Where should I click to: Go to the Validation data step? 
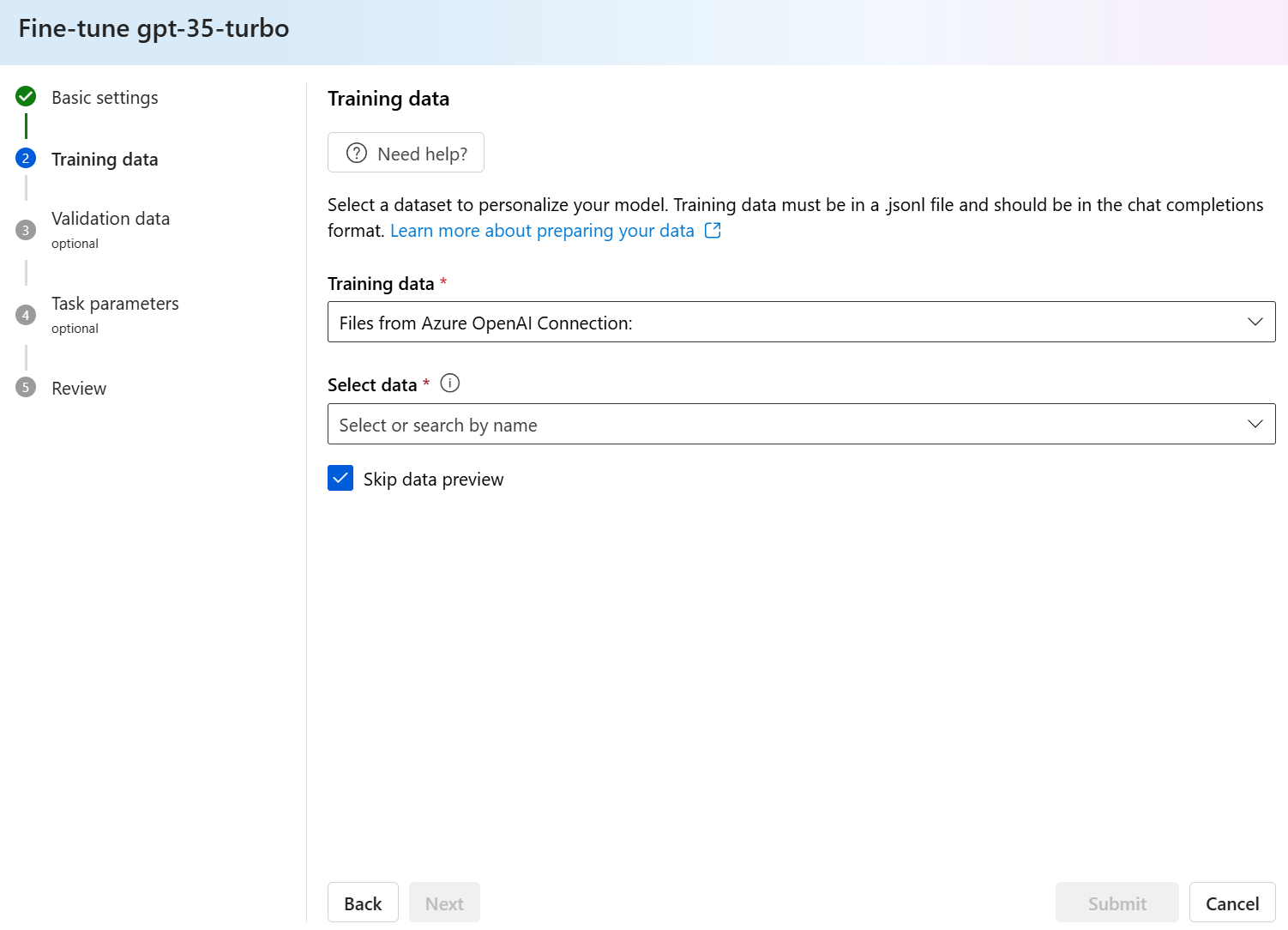click(111, 218)
